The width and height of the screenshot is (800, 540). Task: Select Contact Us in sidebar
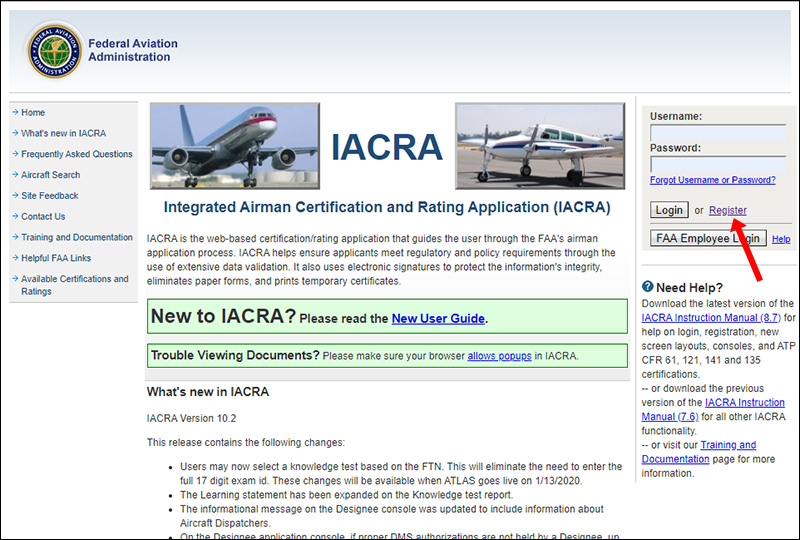pyautogui.click(x=43, y=216)
